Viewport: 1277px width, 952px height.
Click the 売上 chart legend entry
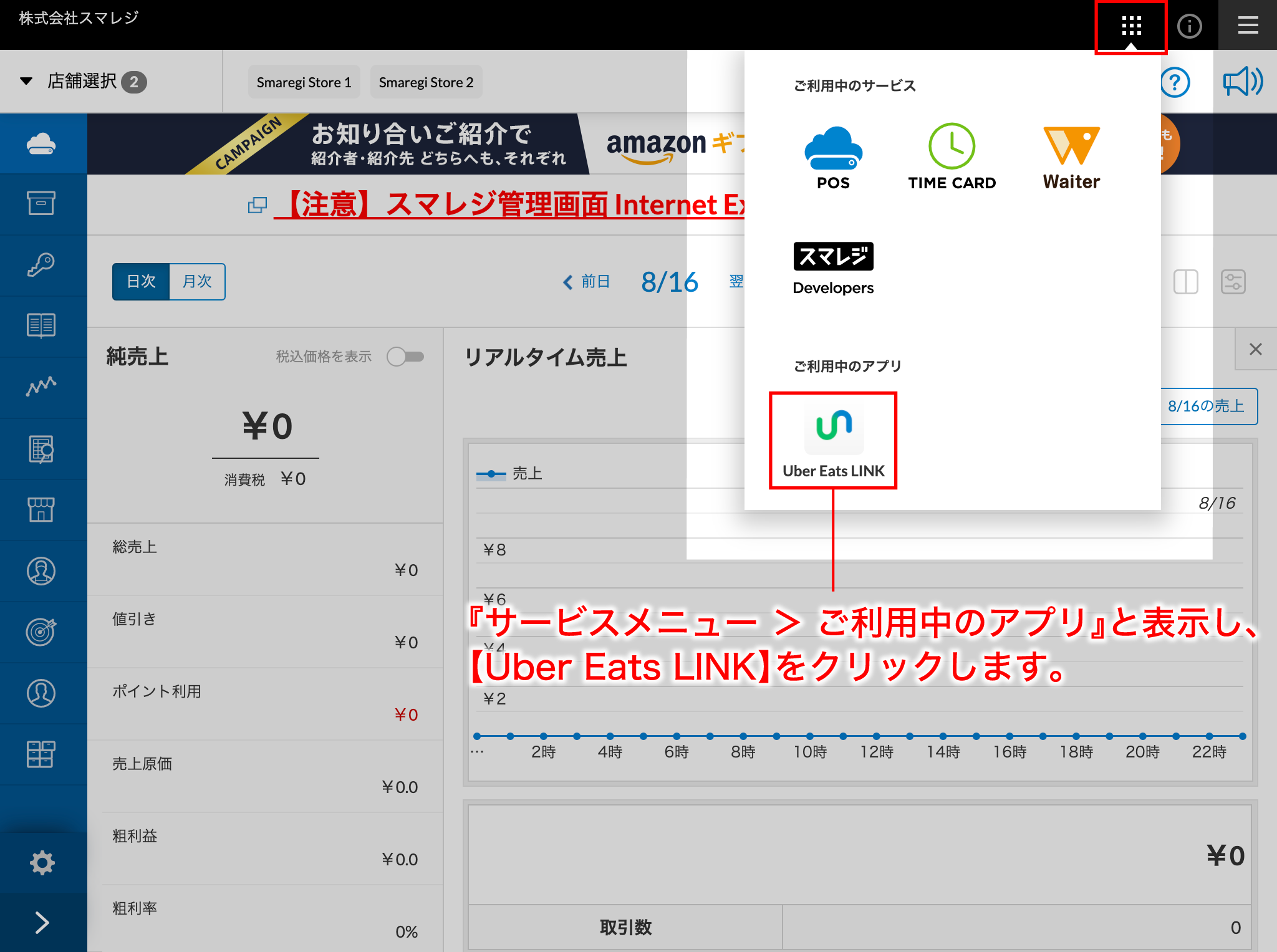coord(509,474)
